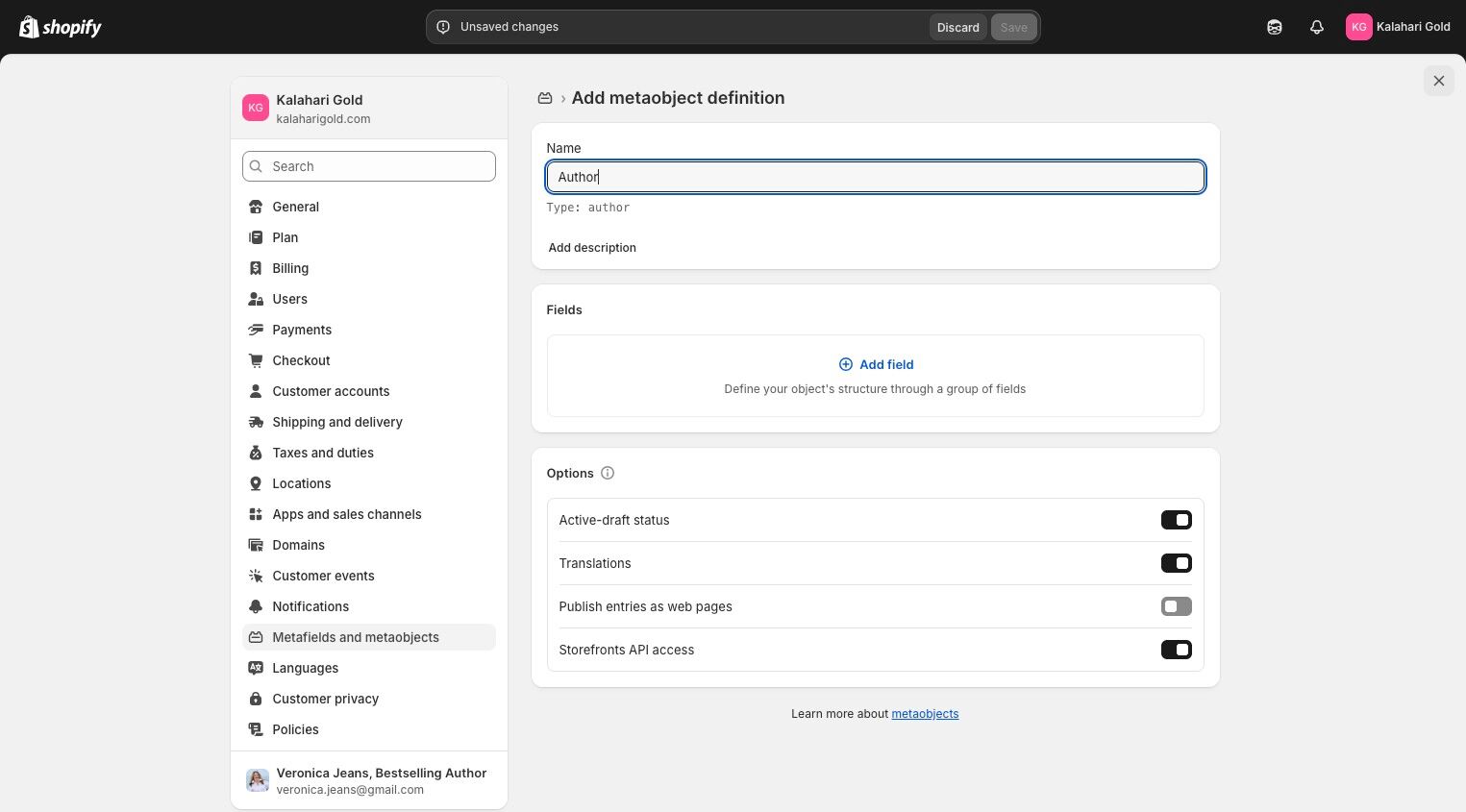Image resolution: width=1466 pixels, height=812 pixels.
Task: Disable Active-draft status toggle
Action: coord(1176,520)
